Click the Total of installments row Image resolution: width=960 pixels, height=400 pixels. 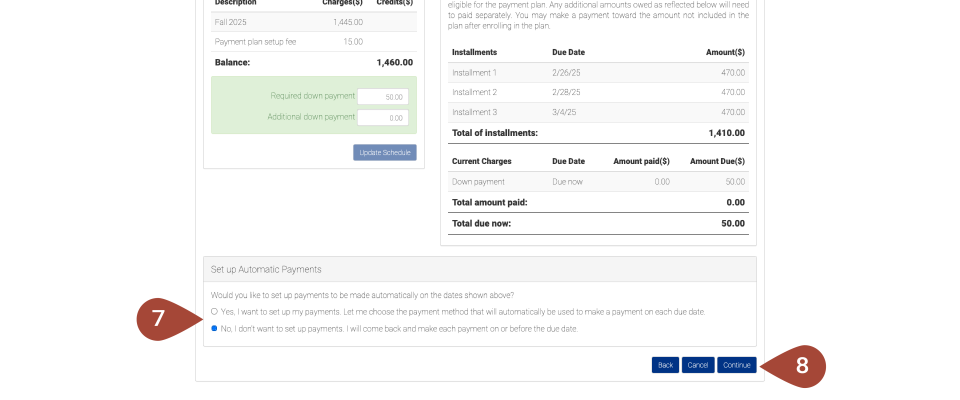pos(598,133)
